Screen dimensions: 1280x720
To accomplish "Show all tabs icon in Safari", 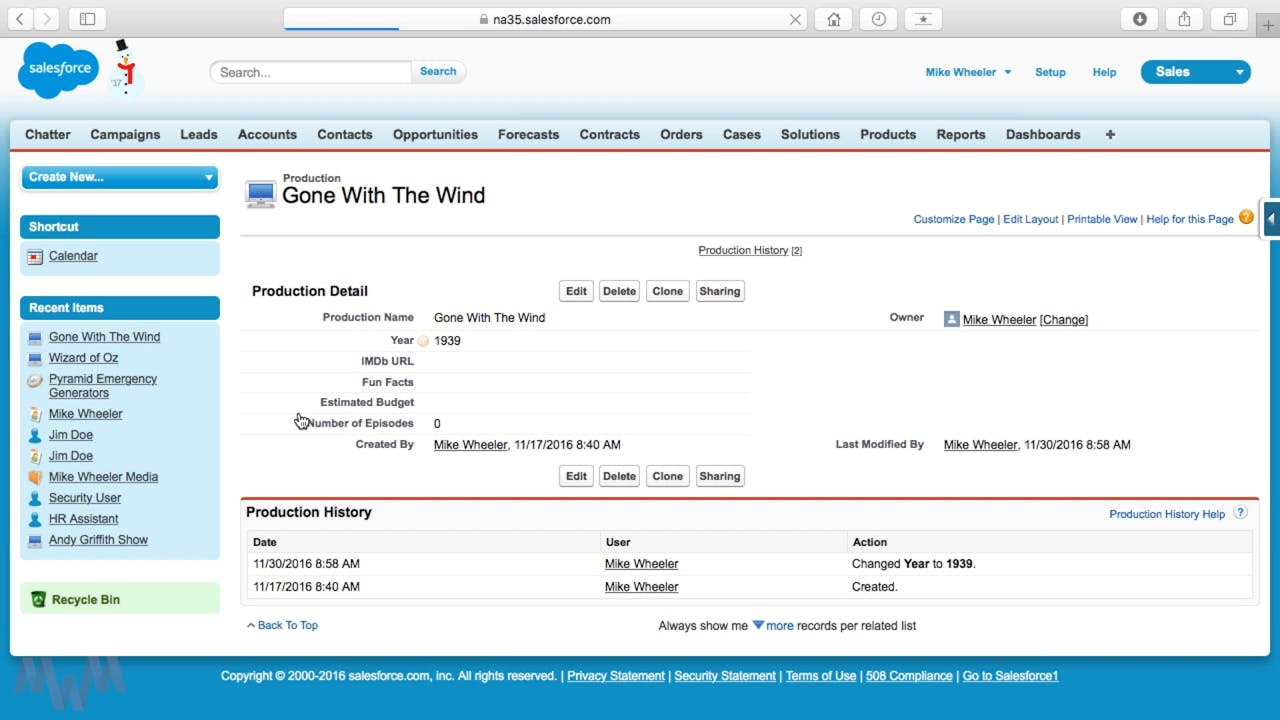I will 1230,19.
